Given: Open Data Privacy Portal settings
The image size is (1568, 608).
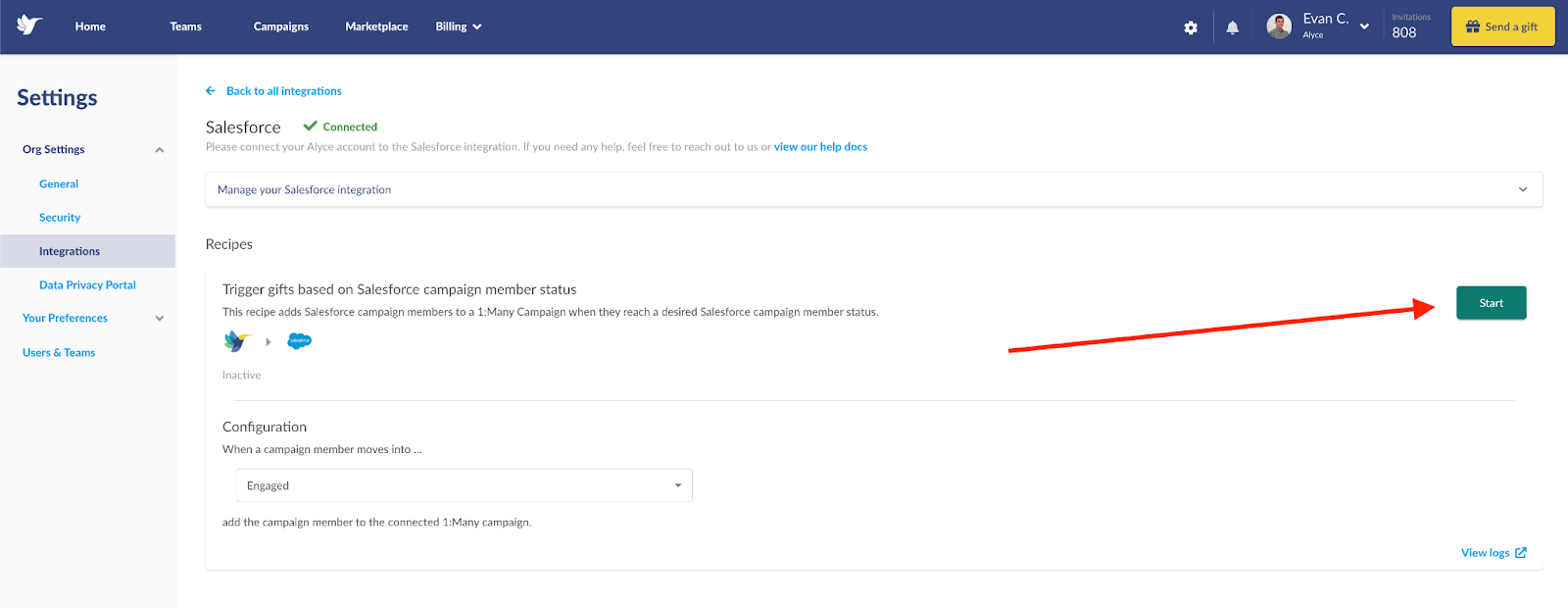Looking at the screenshot, I should [x=87, y=285].
